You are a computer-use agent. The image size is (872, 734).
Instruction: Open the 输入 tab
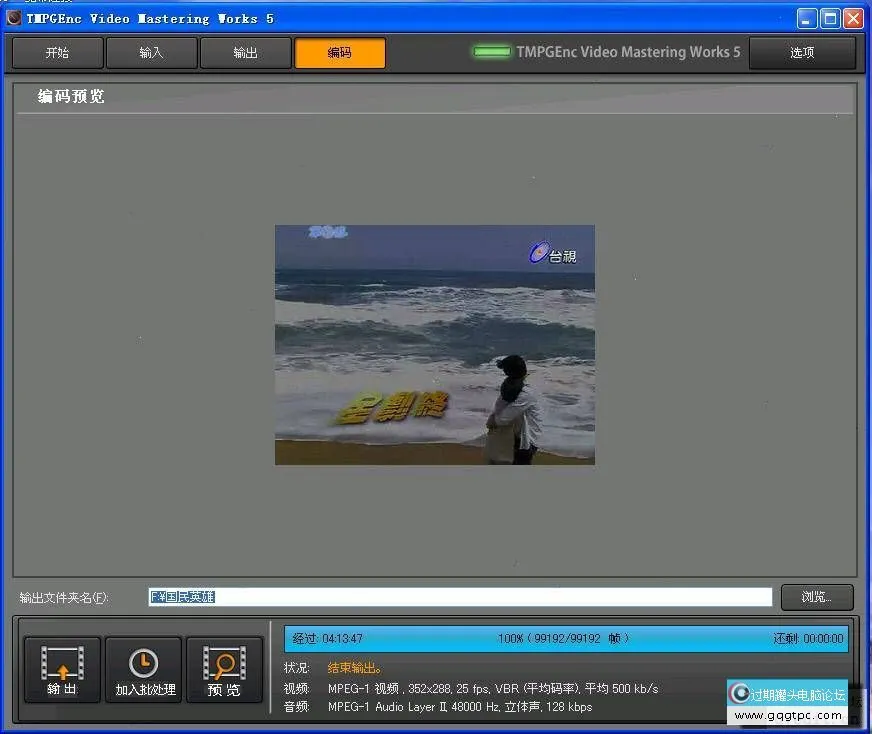click(151, 53)
